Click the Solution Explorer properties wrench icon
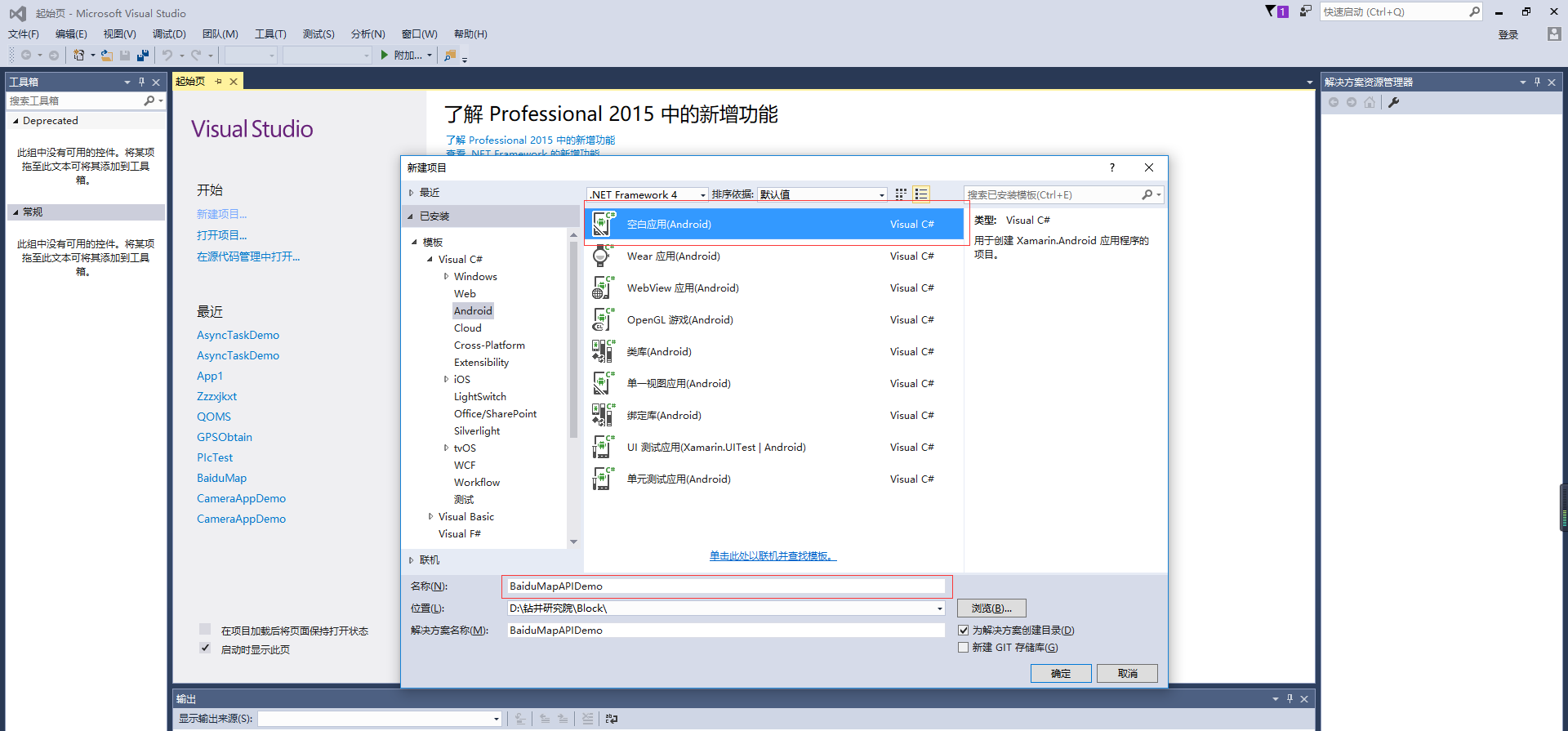Image resolution: width=1568 pixels, height=731 pixels. [x=1394, y=102]
